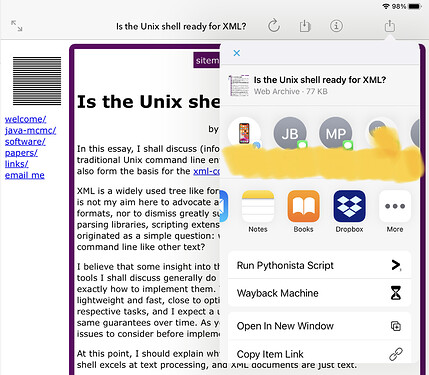Image resolution: width=429 pixels, height=375 pixels.
Task: Tap the 'Web Archive · 77 KB' label
Action: [291, 91]
